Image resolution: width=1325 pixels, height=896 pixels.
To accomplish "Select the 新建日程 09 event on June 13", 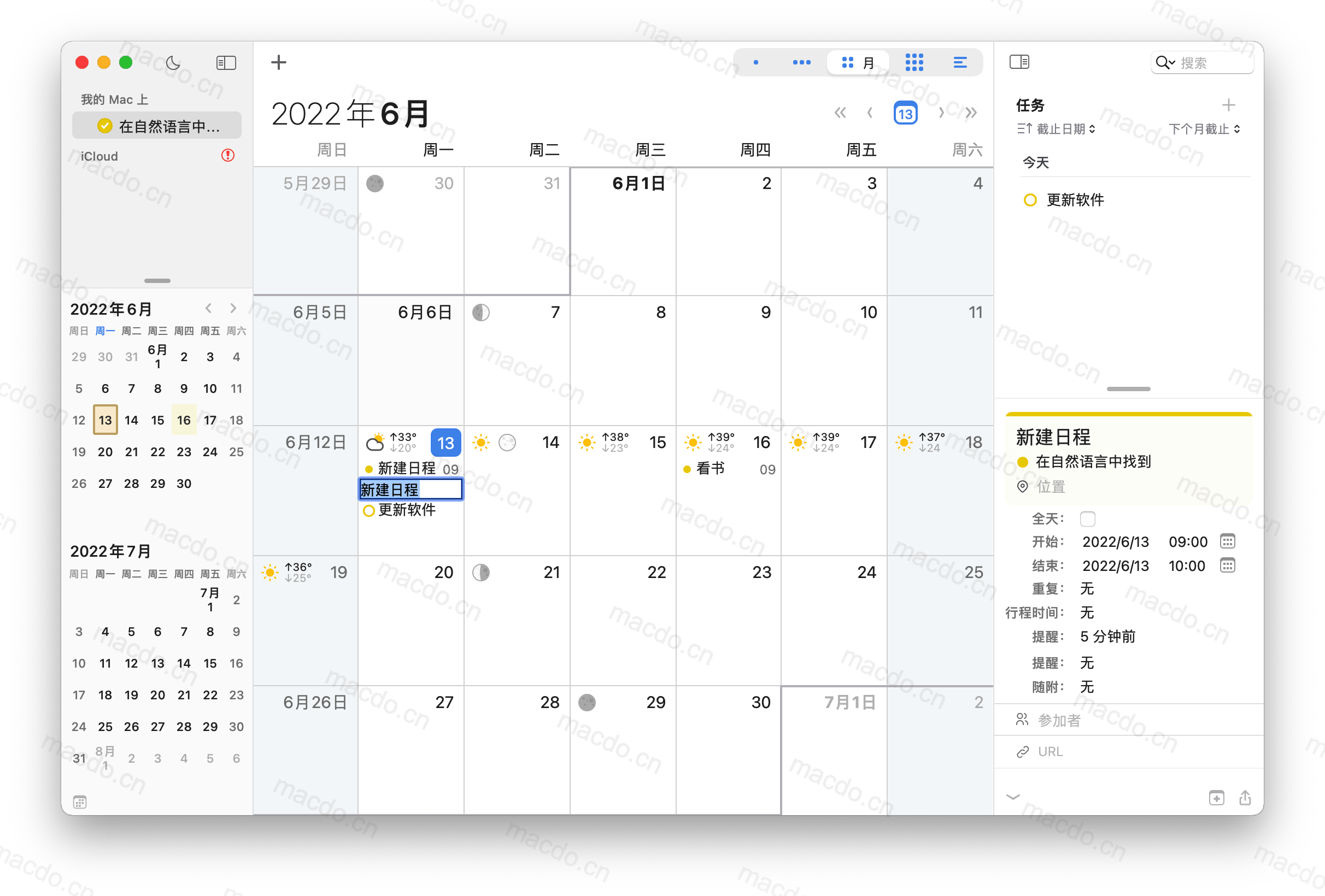I will pos(411,469).
